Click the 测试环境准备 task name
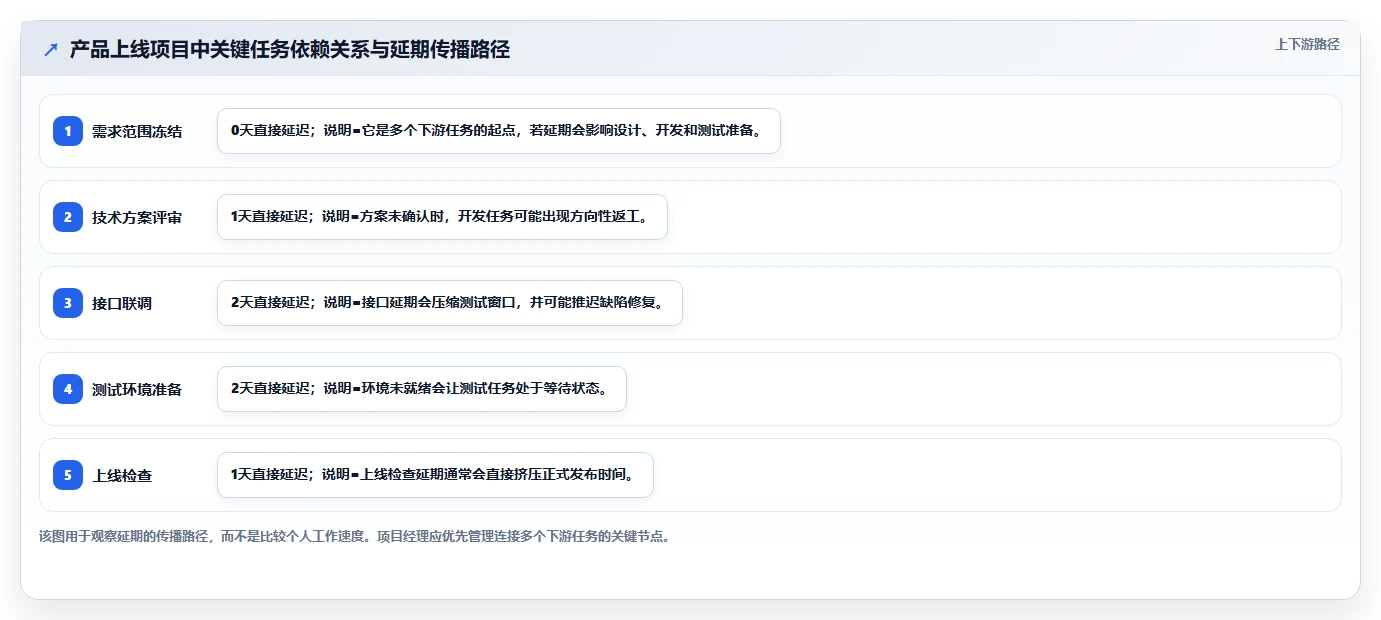The image size is (1381, 620). (x=137, y=389)
